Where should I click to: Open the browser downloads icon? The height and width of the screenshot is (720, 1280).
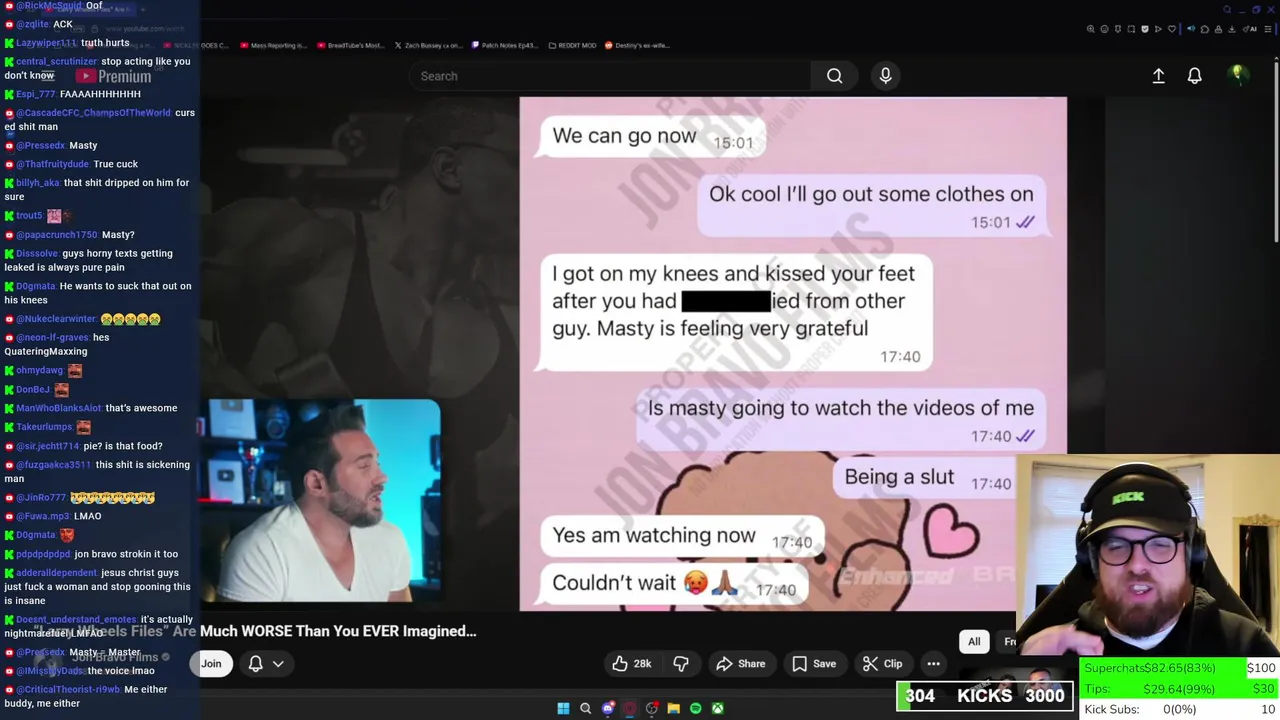tap(1231, 29)
